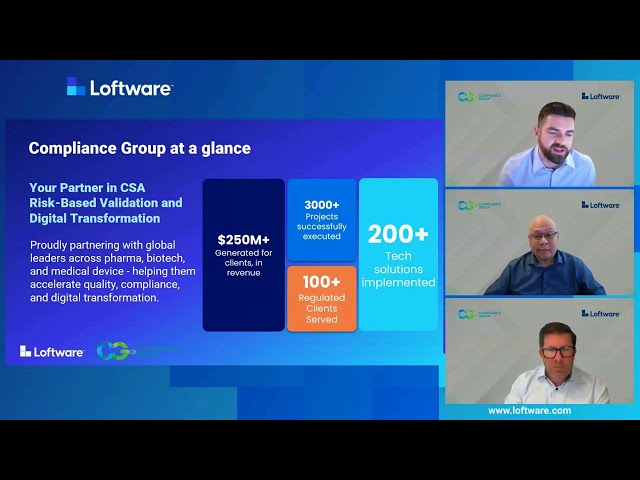Viewport: 640px width, 480px height.
Task: Click Compliance Group logo in bottom speaker video
Action: click(479, 313)
